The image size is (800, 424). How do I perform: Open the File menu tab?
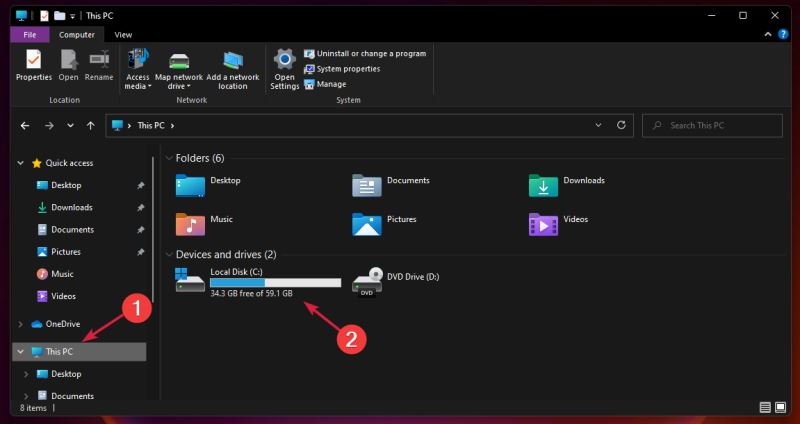coord(30,35)
